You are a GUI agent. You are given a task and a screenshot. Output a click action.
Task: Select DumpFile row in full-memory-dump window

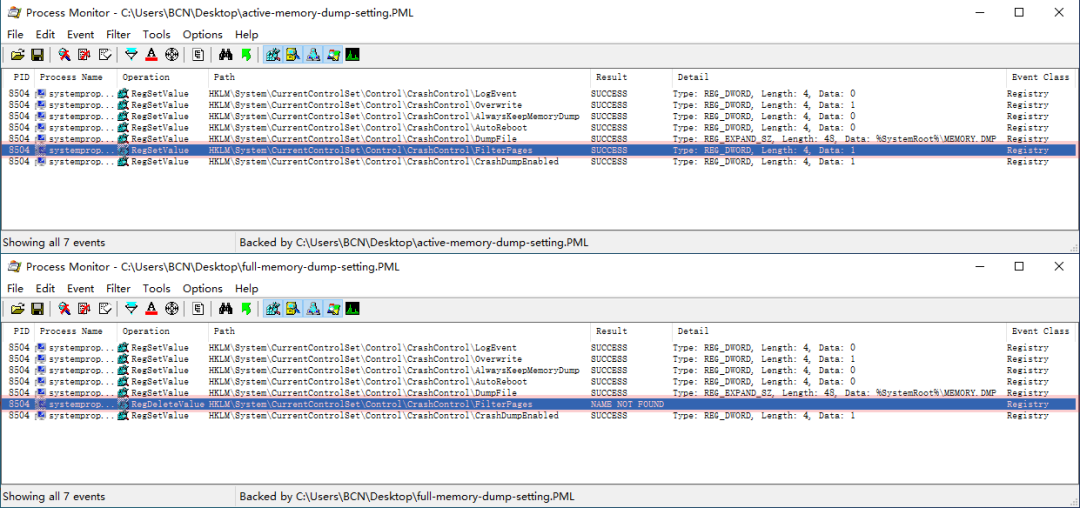coord(539,392)
